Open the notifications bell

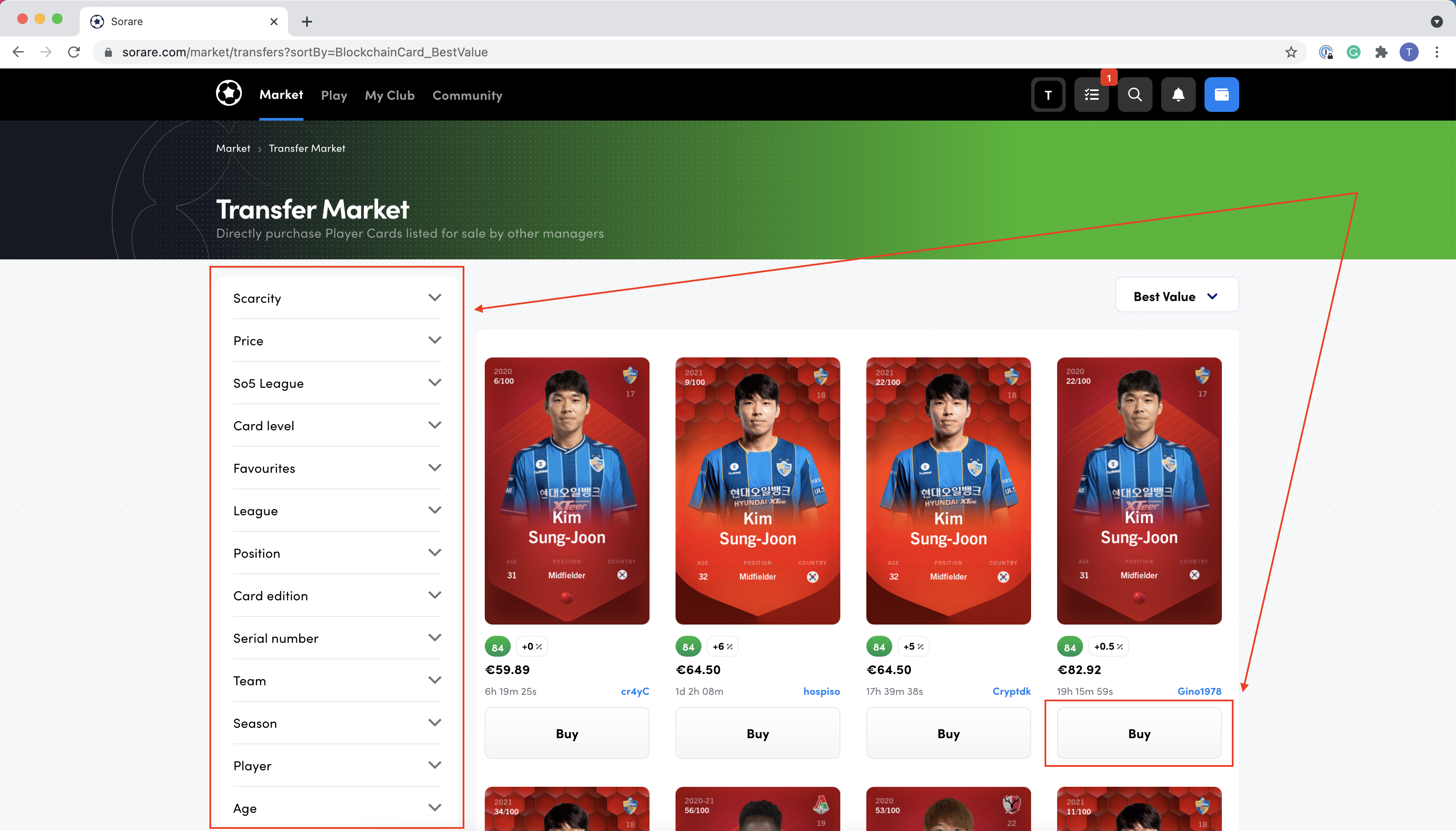[x=1178, y=95]
